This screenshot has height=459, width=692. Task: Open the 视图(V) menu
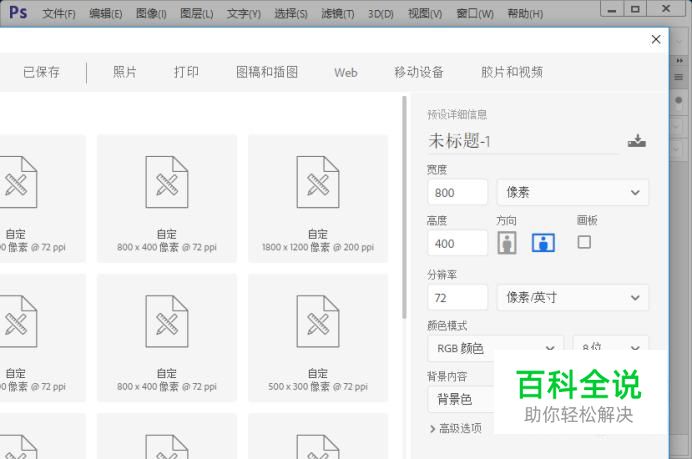tap(425, 14)
